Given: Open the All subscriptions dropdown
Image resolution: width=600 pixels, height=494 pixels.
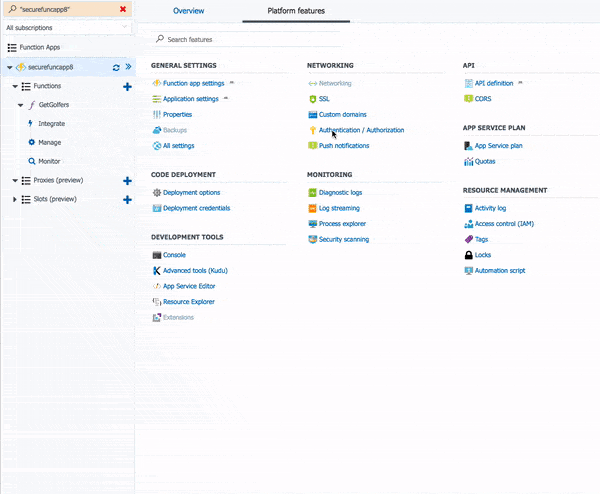Looking at the screenshot, I should point(67,28).
